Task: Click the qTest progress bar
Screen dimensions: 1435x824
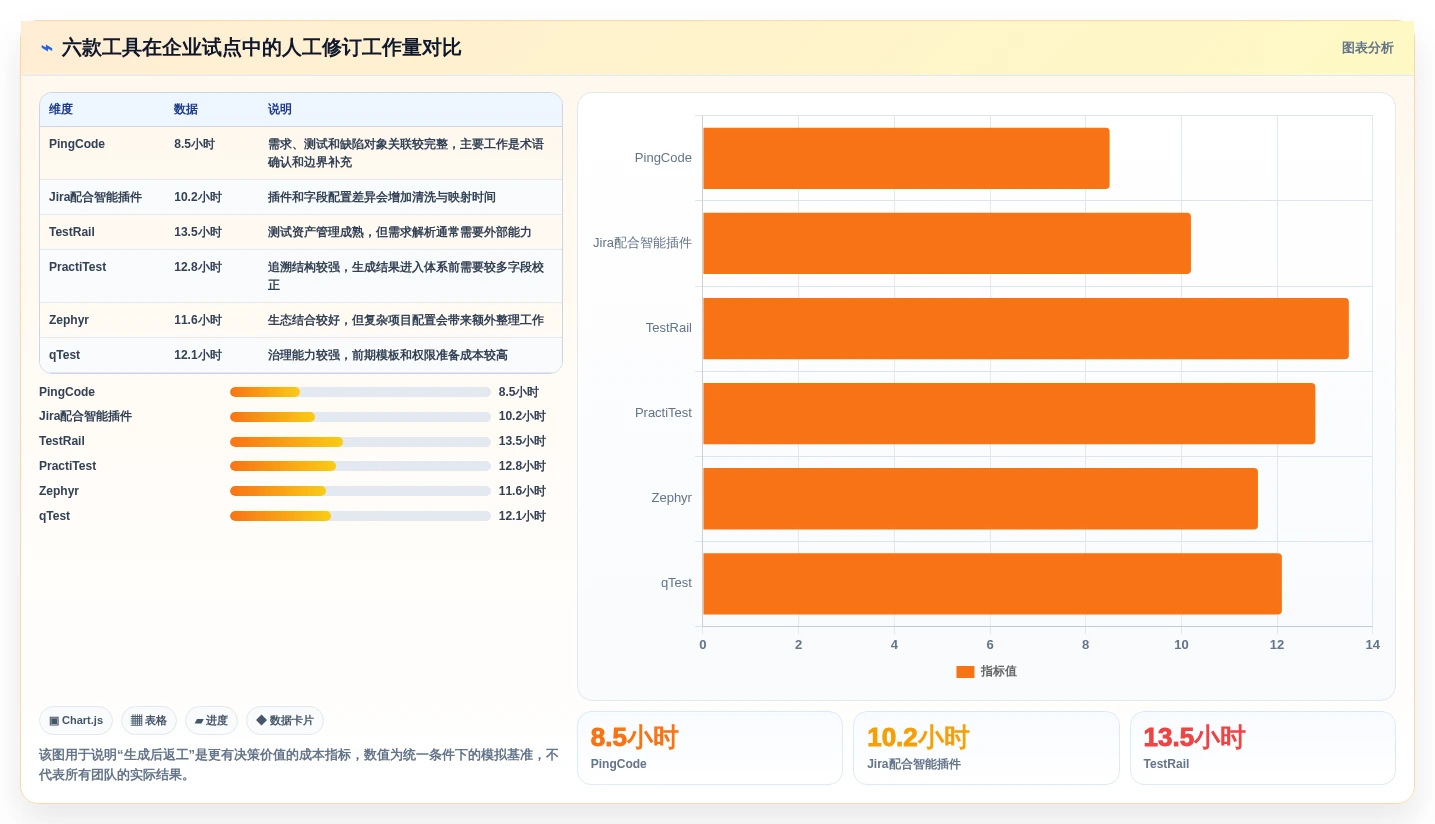Action: [360, 516]
